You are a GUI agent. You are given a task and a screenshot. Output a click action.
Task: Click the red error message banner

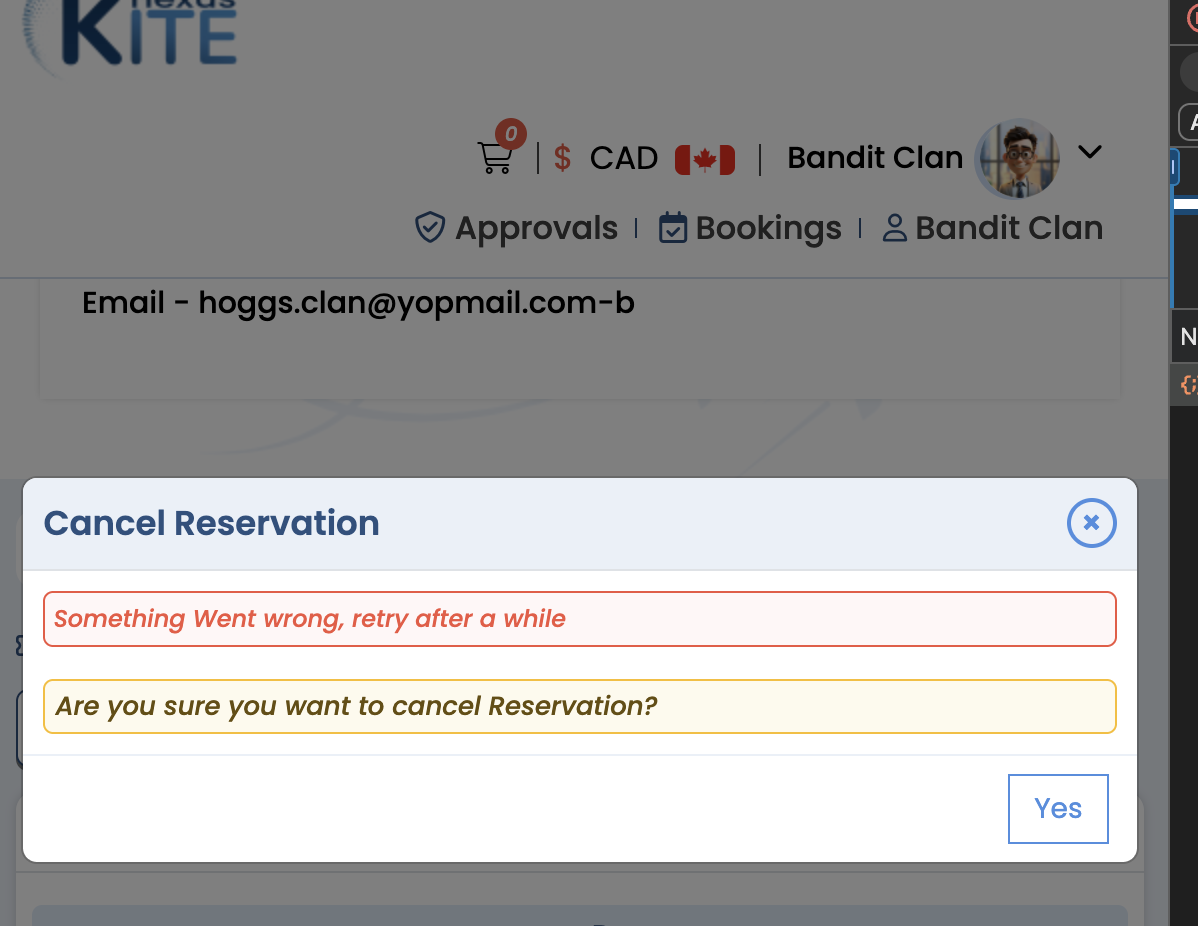580,619
